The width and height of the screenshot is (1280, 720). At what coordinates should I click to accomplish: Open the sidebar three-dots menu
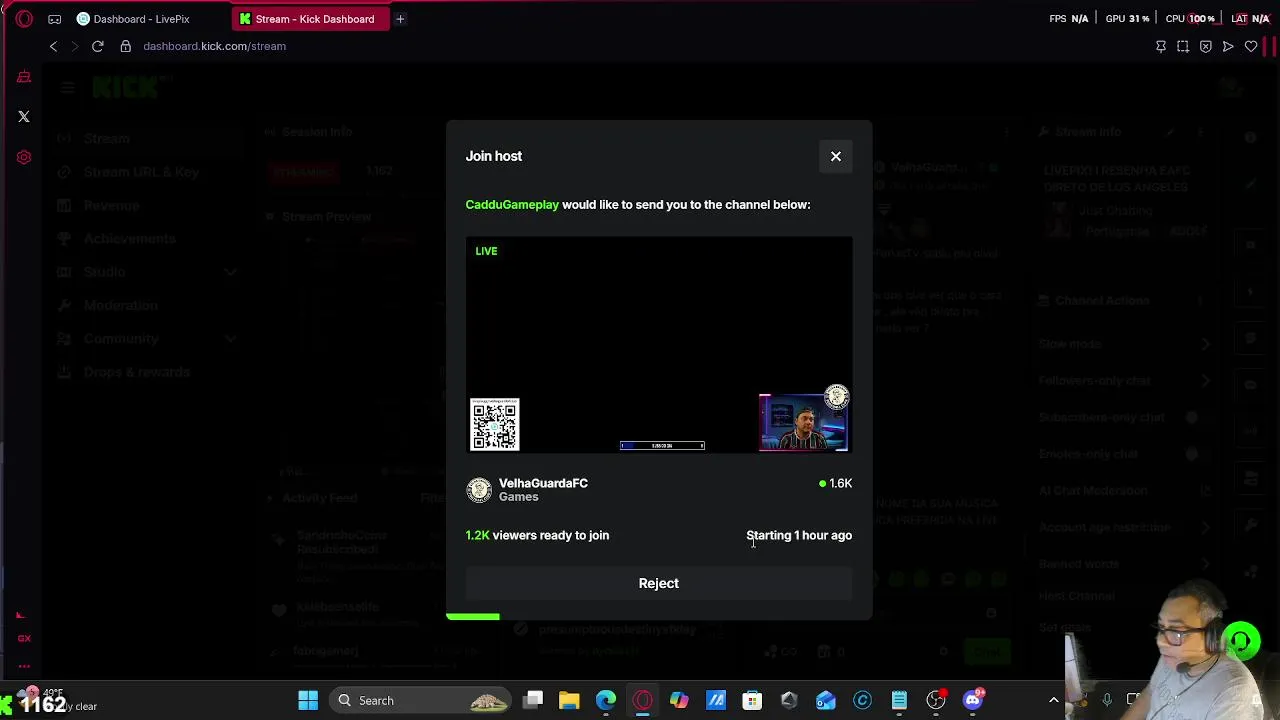tap(24, 666)
